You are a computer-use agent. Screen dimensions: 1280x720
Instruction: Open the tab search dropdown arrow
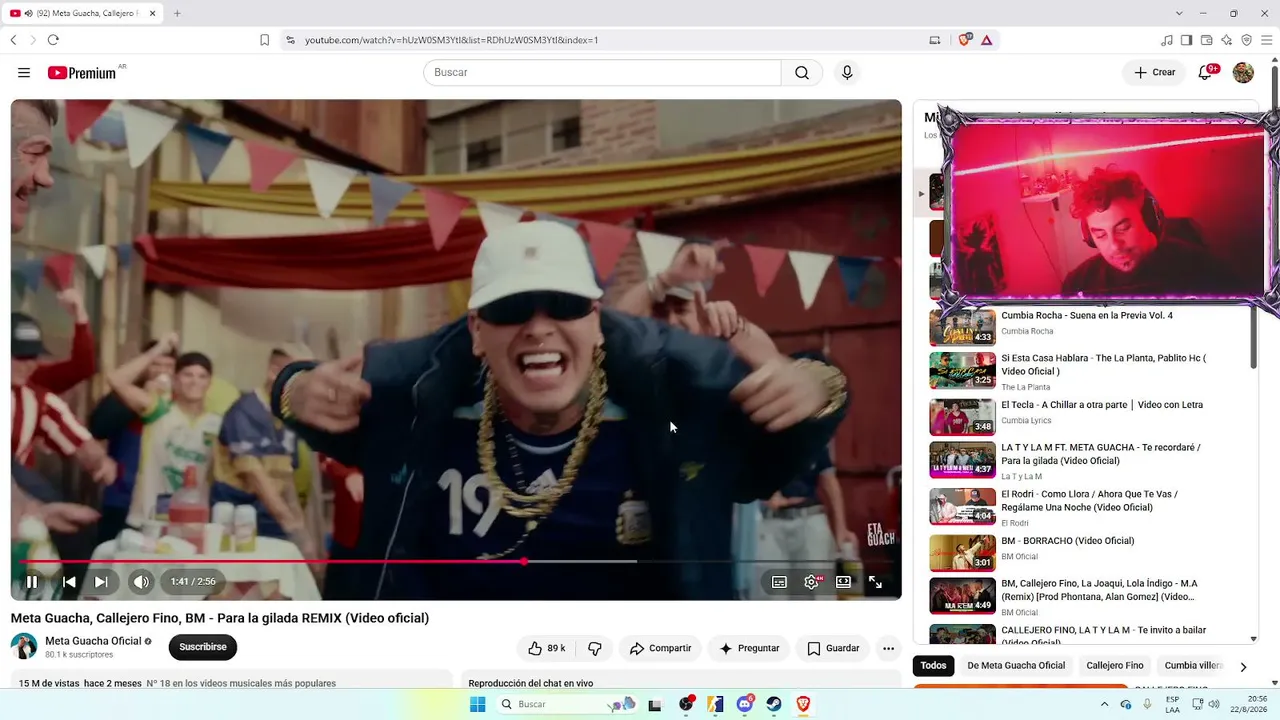[x=1179, y=13]
